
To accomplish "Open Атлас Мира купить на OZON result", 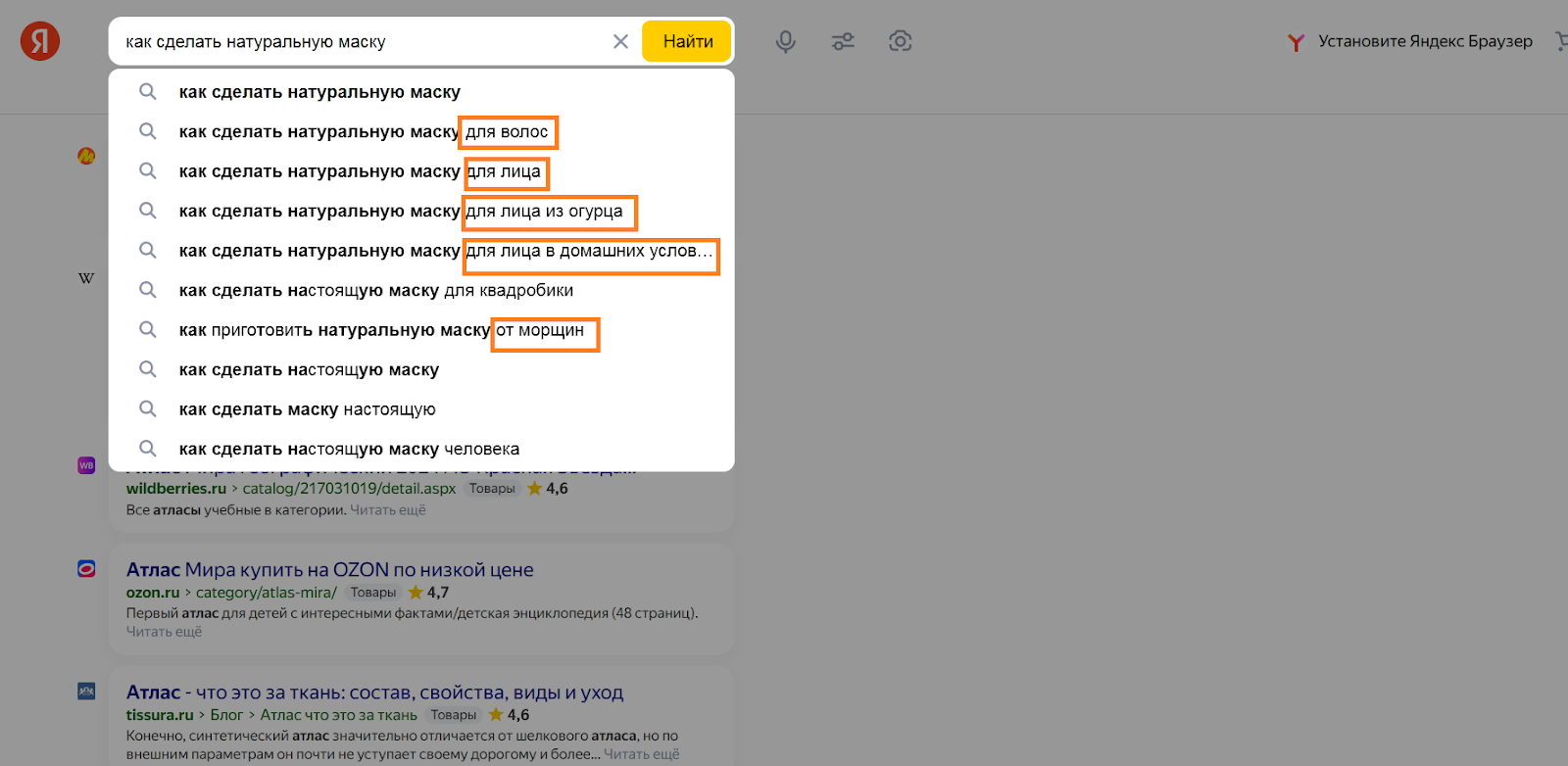I will click(329, 570).
